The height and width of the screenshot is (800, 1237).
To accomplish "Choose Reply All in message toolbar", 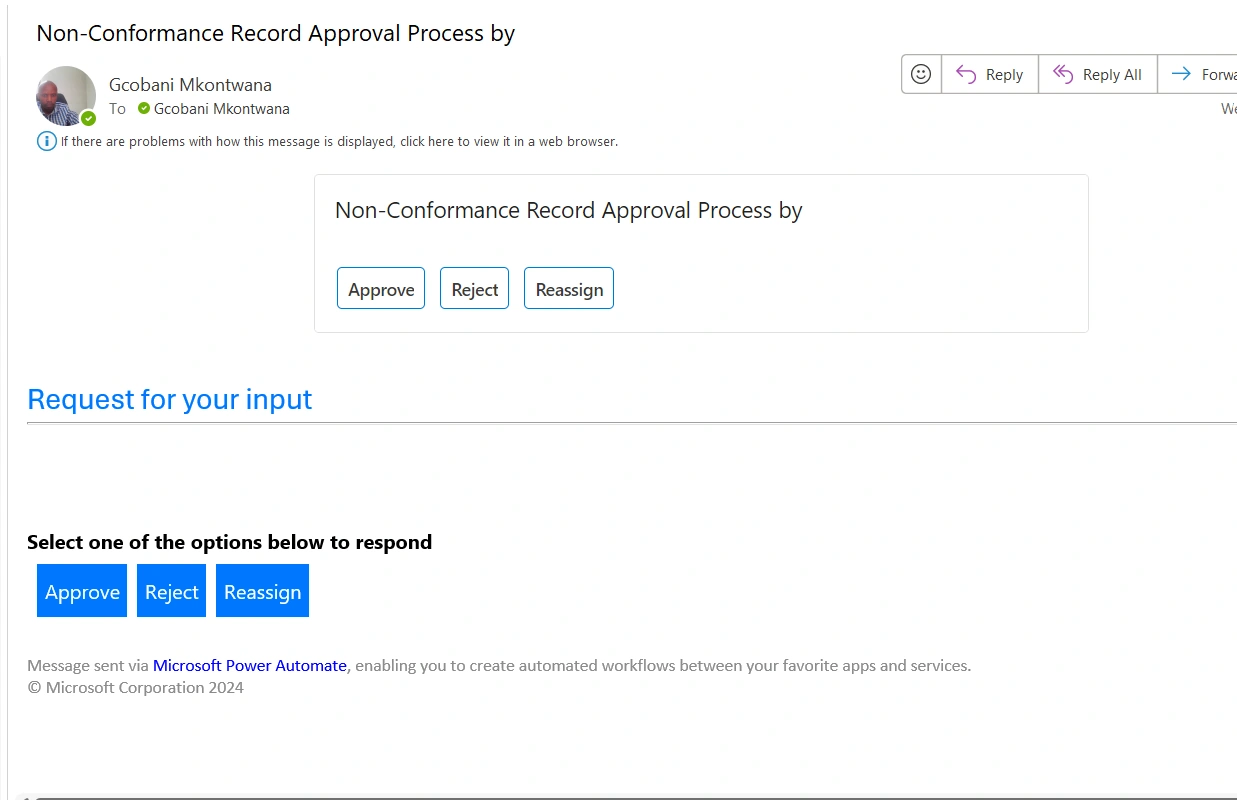I will (1098, 74).
